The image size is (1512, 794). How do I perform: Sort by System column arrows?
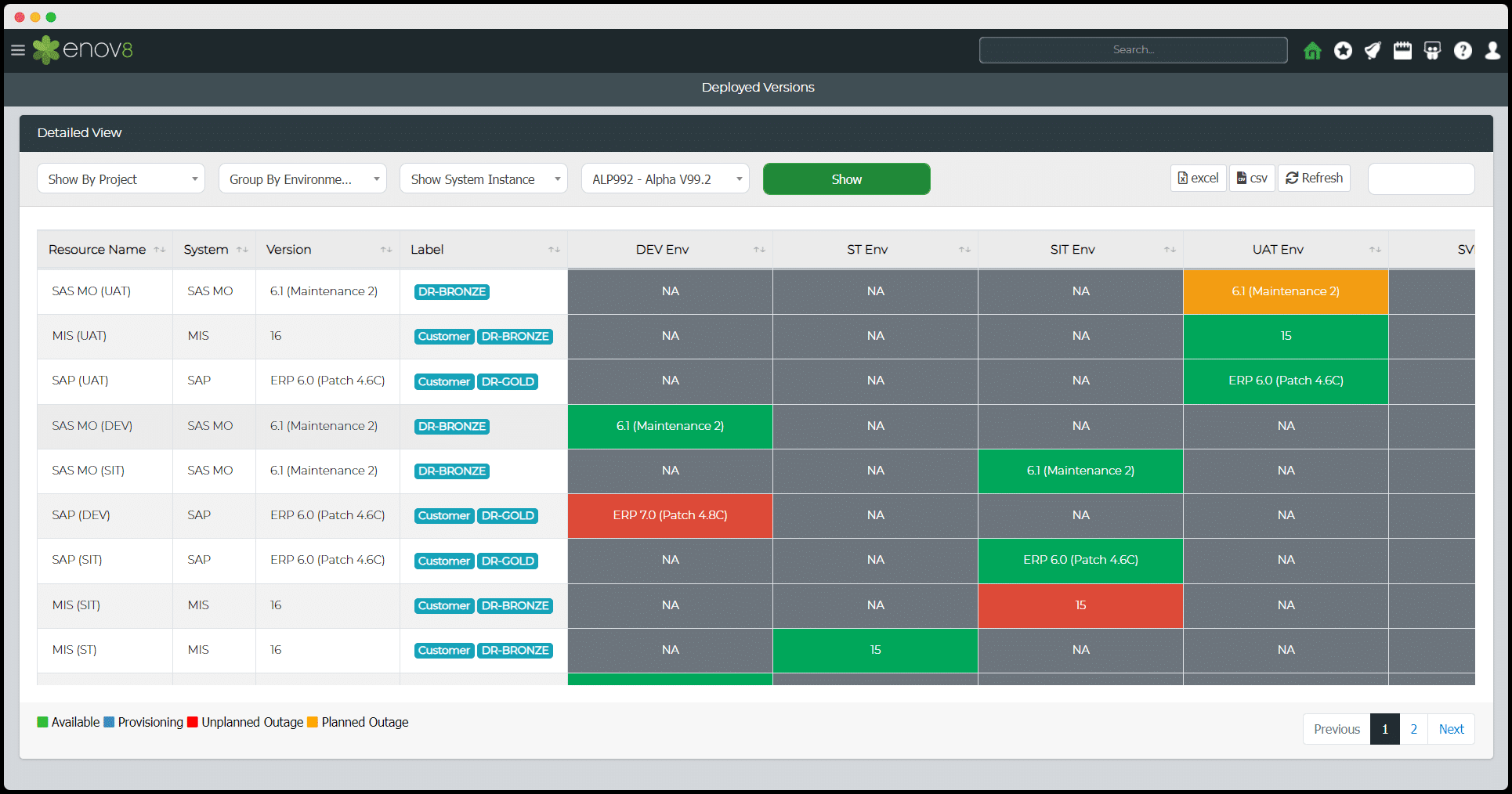[242, 250]
